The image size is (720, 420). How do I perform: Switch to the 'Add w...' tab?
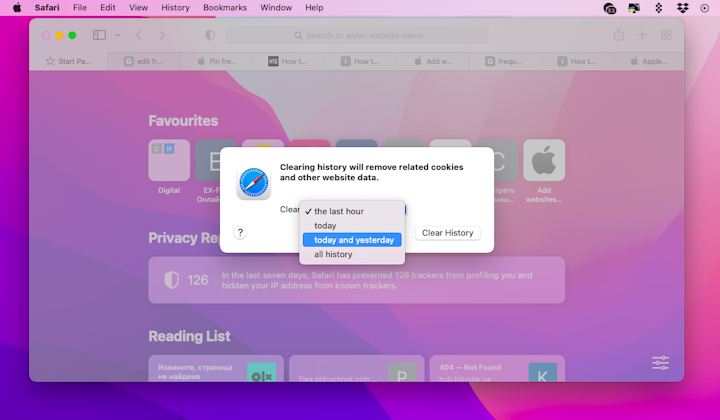(x=433, y=61)
